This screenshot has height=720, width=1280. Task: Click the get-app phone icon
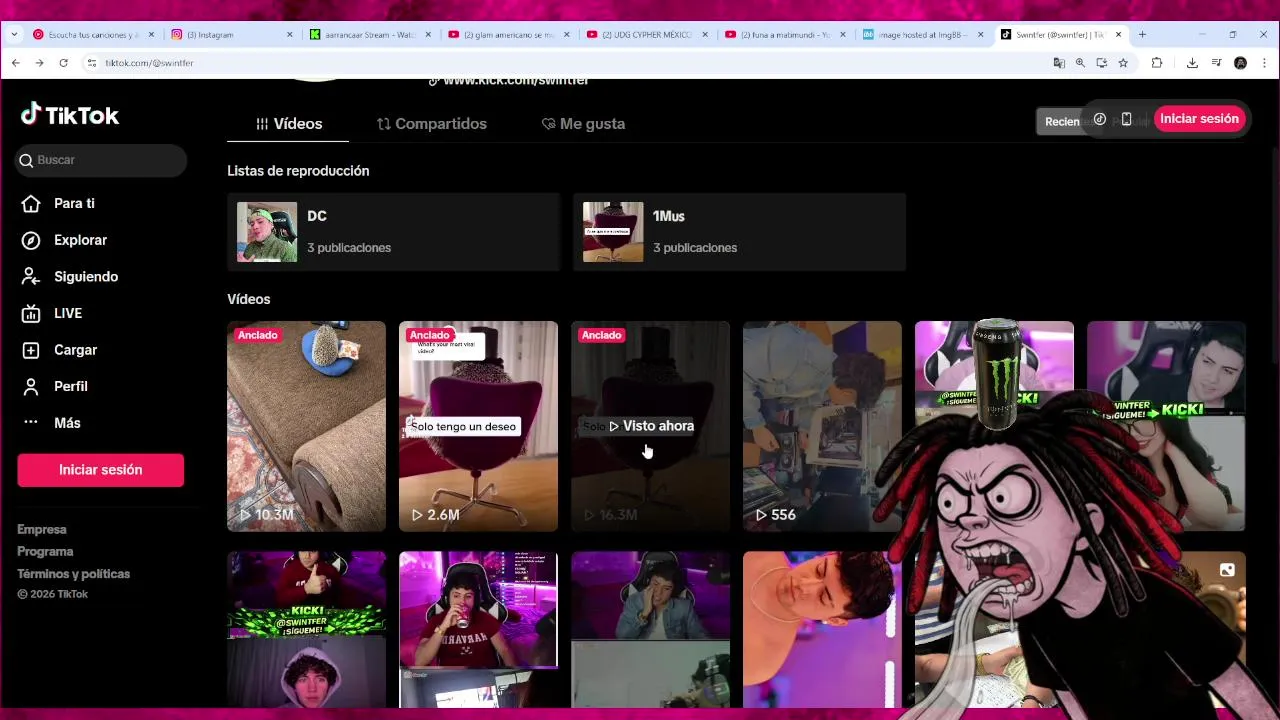pos(1126,119)
